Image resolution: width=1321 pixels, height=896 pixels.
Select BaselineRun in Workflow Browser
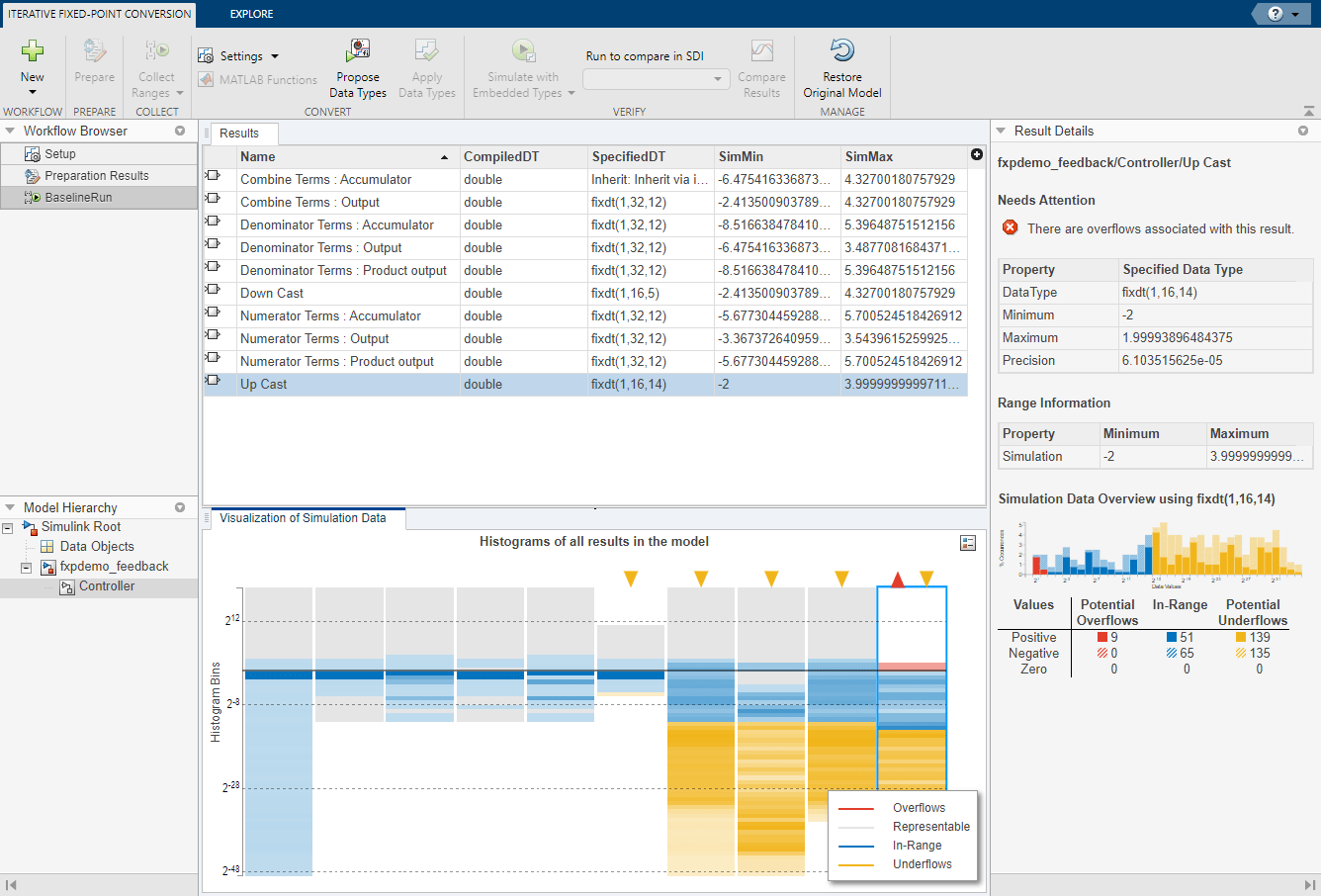(x=99, y=198)
